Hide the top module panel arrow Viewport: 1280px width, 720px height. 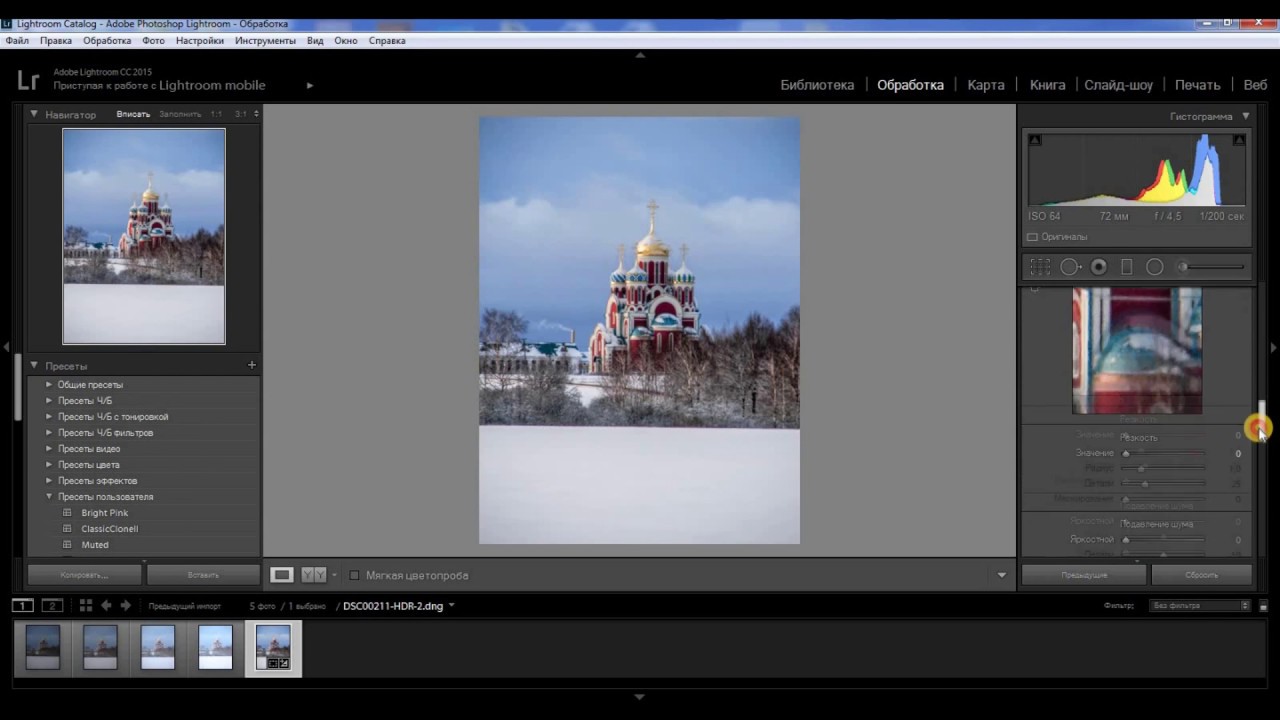(x=640, y=54)
